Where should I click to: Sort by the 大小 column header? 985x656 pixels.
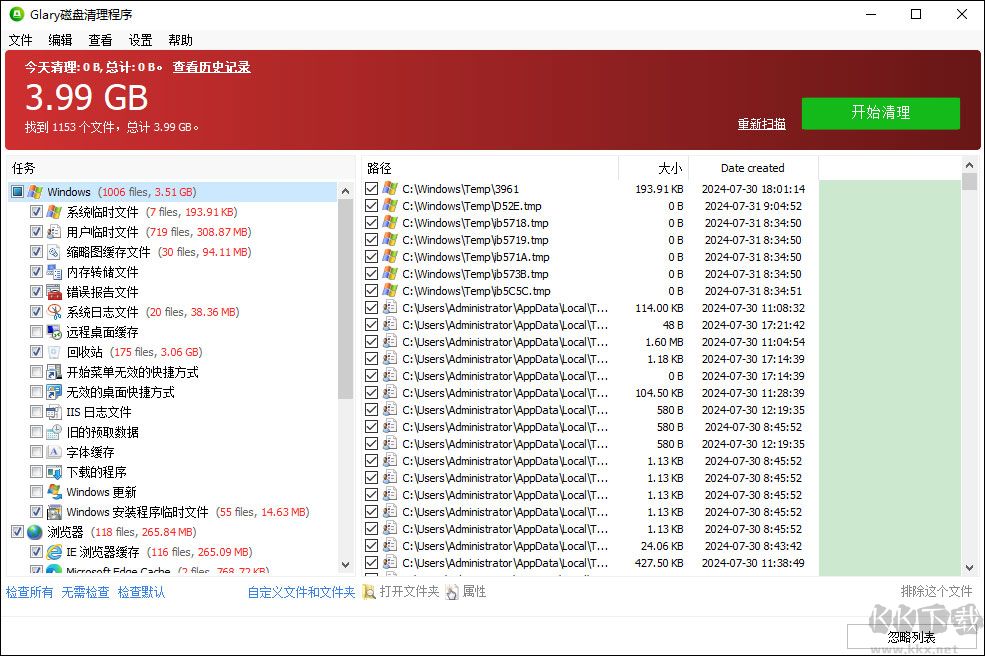coord(654,168)
